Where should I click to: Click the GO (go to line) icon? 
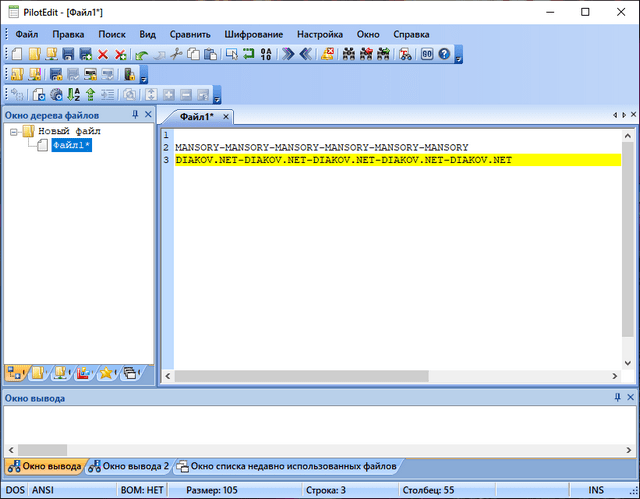pyautogui.click(x=427, y=54)
